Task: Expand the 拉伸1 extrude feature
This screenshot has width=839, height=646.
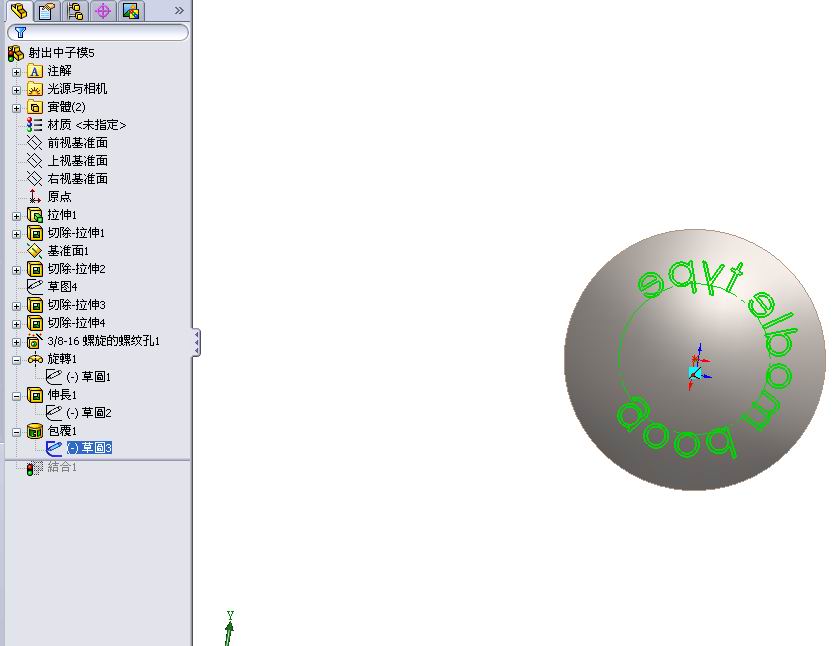Action: point(16,216)
